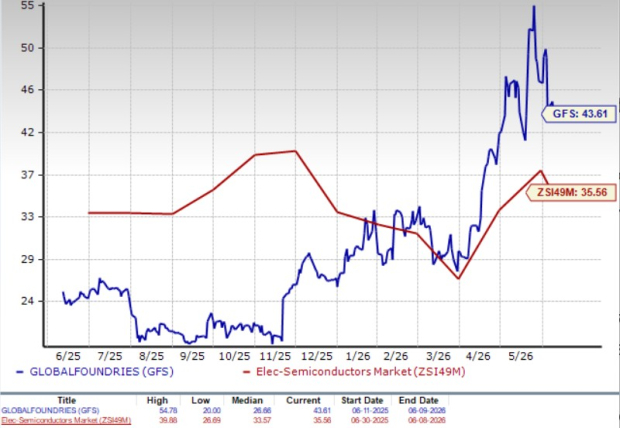Click the 5/26 x-axis label

(520, 356)
